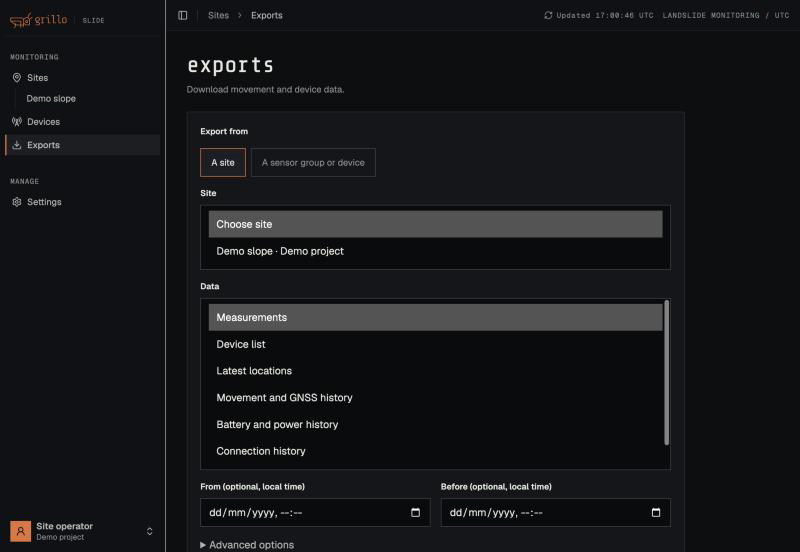Click the Before date input field
Screen dimensions: 800x552
coord(556,512)
